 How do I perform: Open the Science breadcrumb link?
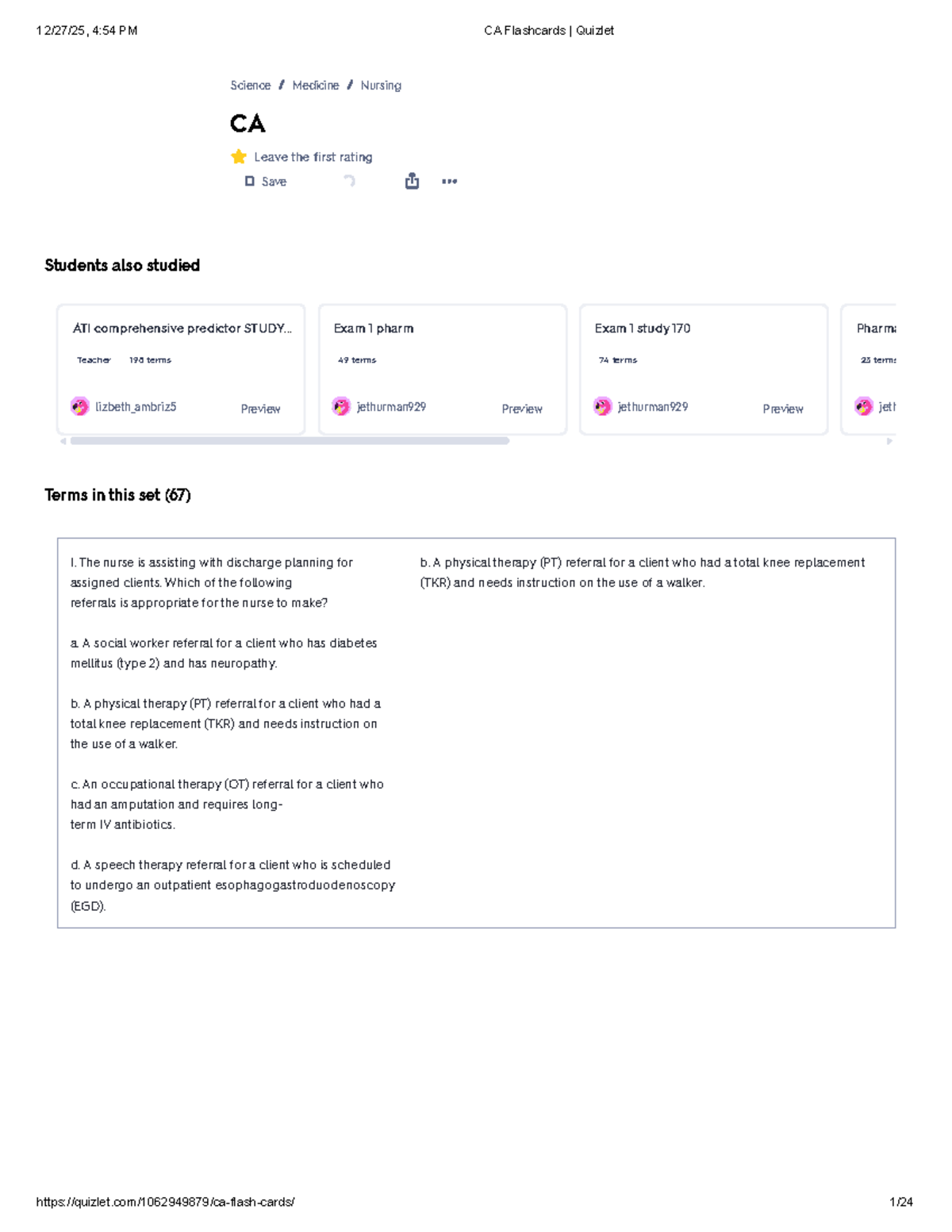250,86
